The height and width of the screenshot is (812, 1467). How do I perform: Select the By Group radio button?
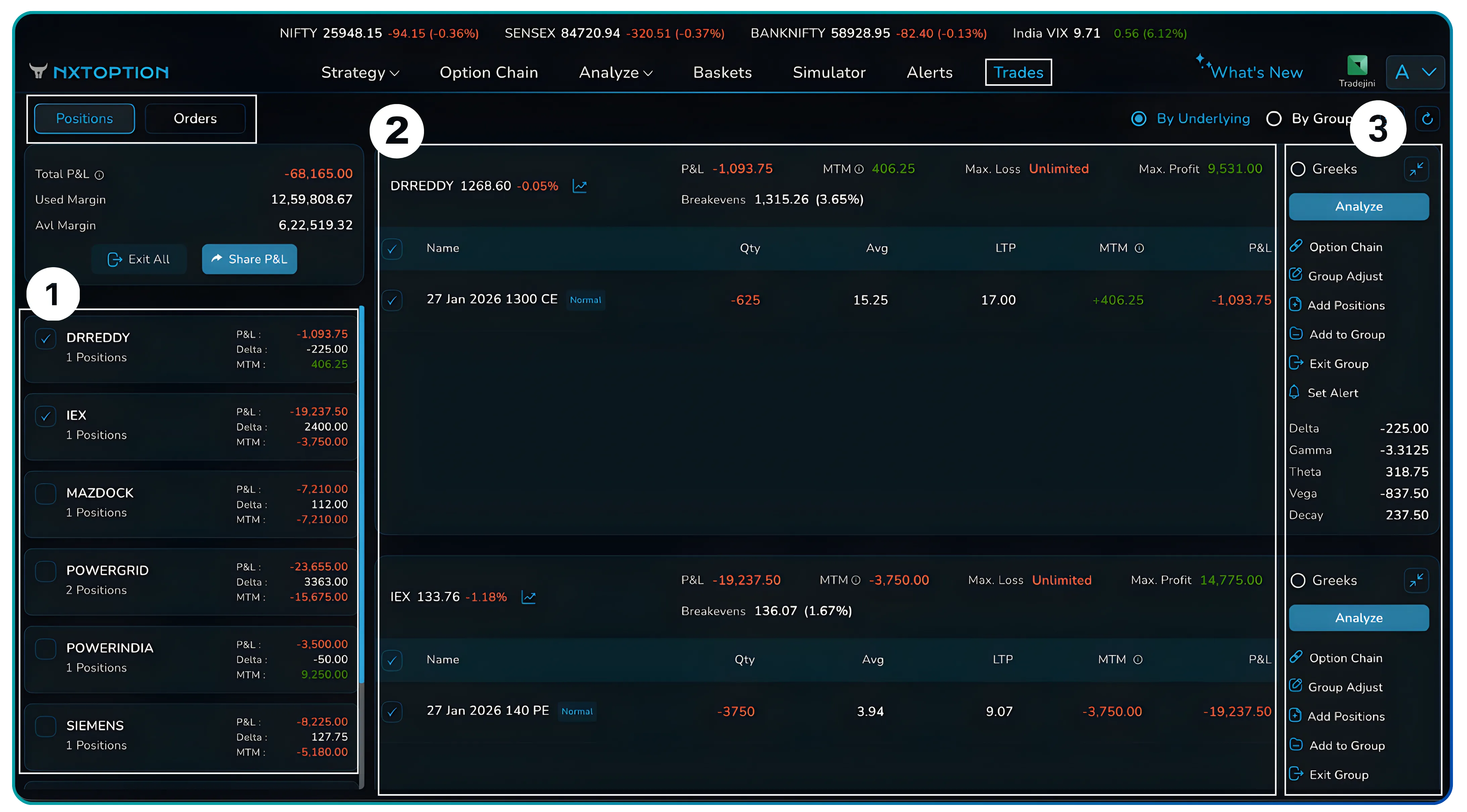pos(1274,118)
